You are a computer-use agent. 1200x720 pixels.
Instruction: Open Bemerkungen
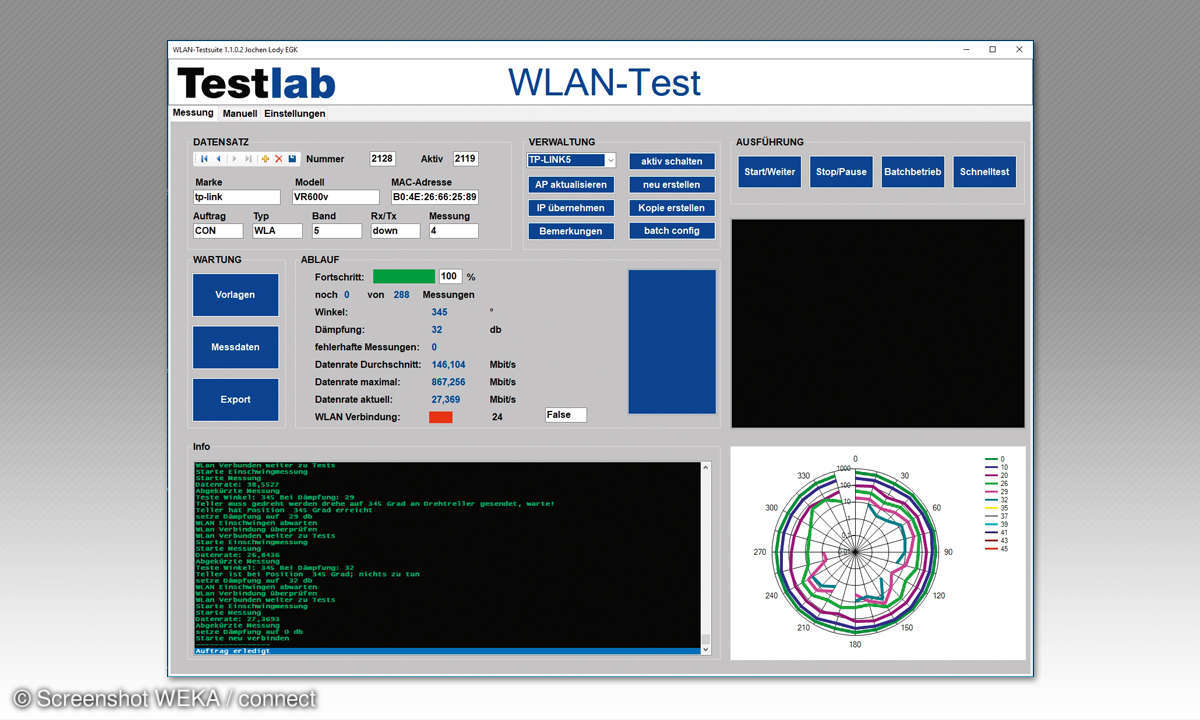click(571, 231)
